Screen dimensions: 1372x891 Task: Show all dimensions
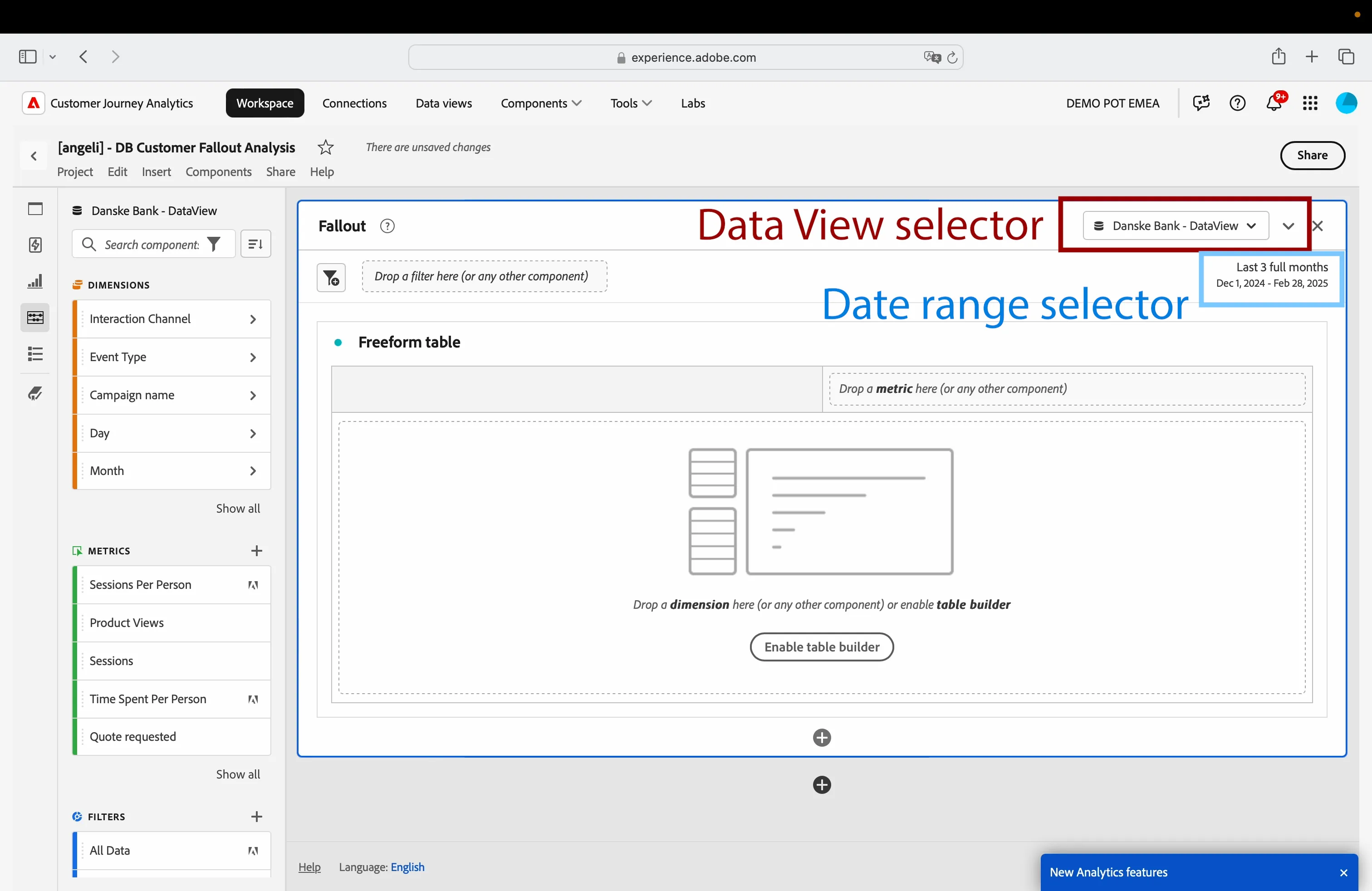tap(238, 509)
